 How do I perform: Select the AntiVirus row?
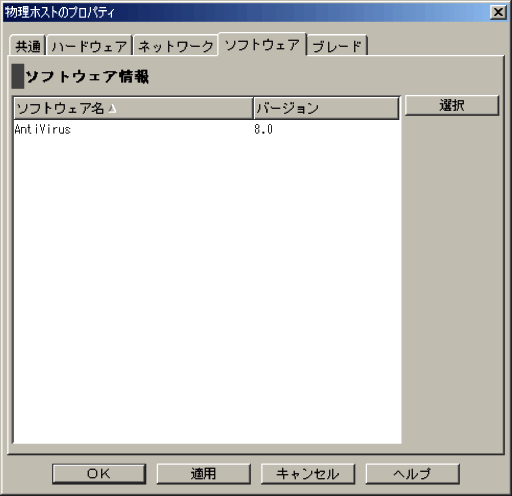pyautogui.click(x=207, y=129)
